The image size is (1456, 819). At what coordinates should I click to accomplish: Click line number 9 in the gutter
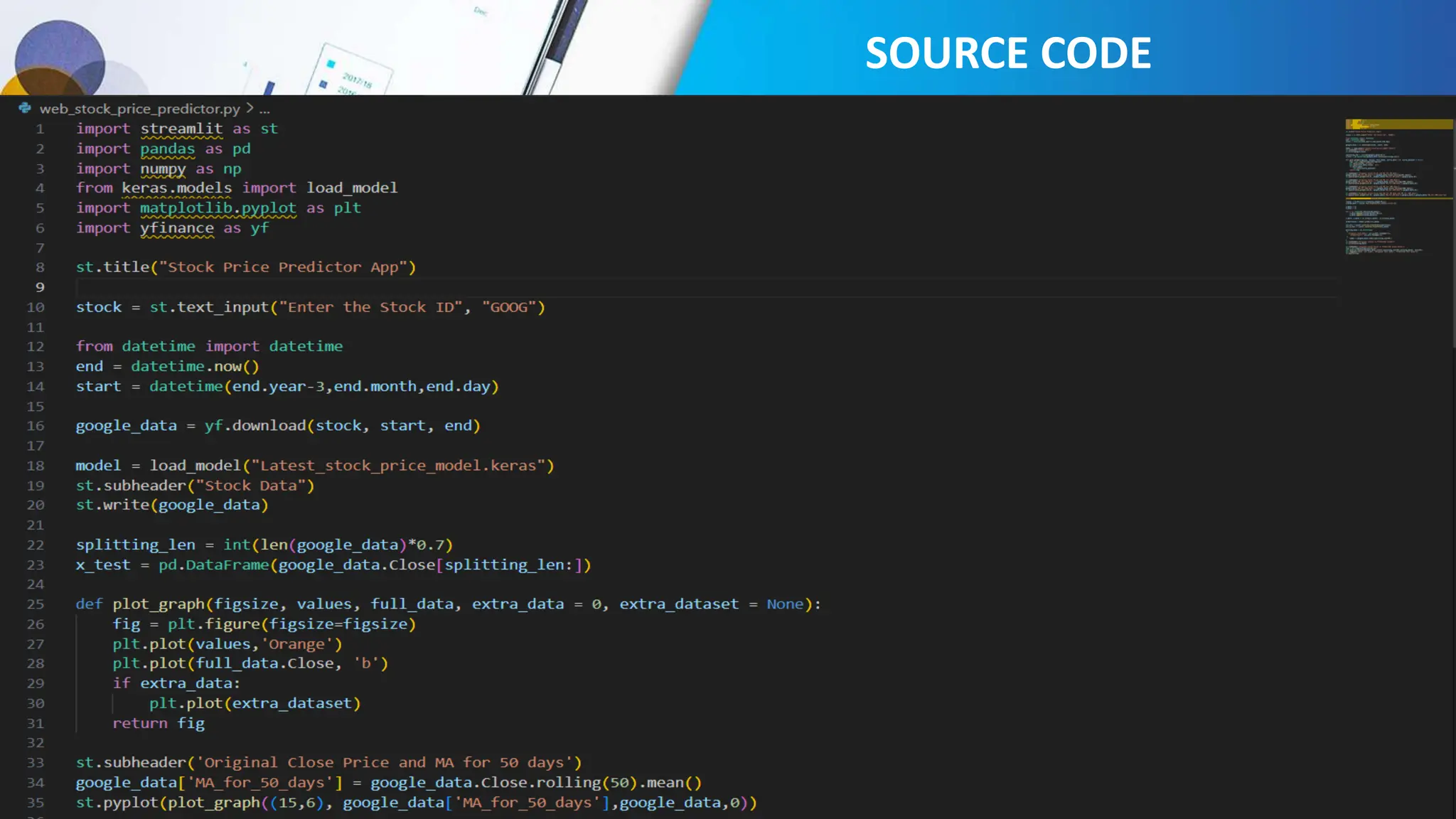point(40,287)
